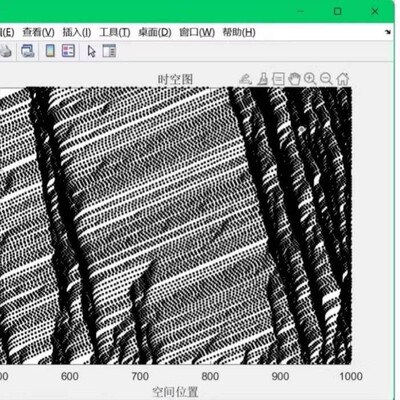Select the edit plot arrow tool
Image resolution: width=400 pixels, height=400 pixels.
(x=91, y=51)
